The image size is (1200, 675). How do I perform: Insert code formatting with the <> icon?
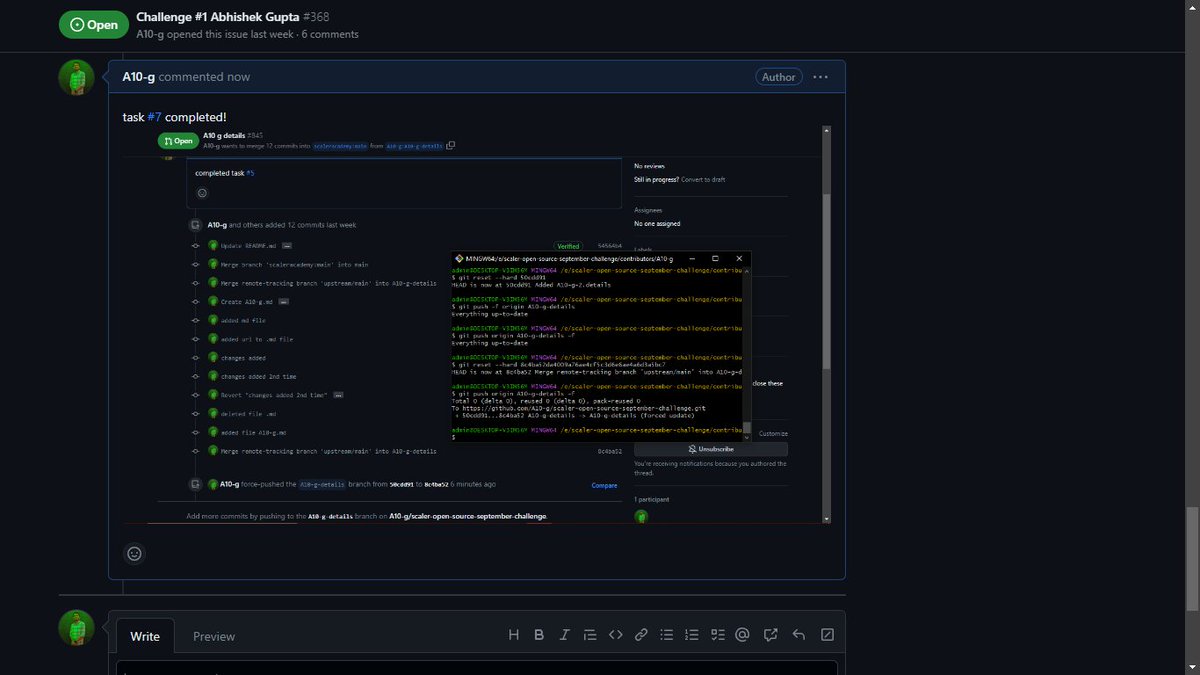[x=616, y=635]
